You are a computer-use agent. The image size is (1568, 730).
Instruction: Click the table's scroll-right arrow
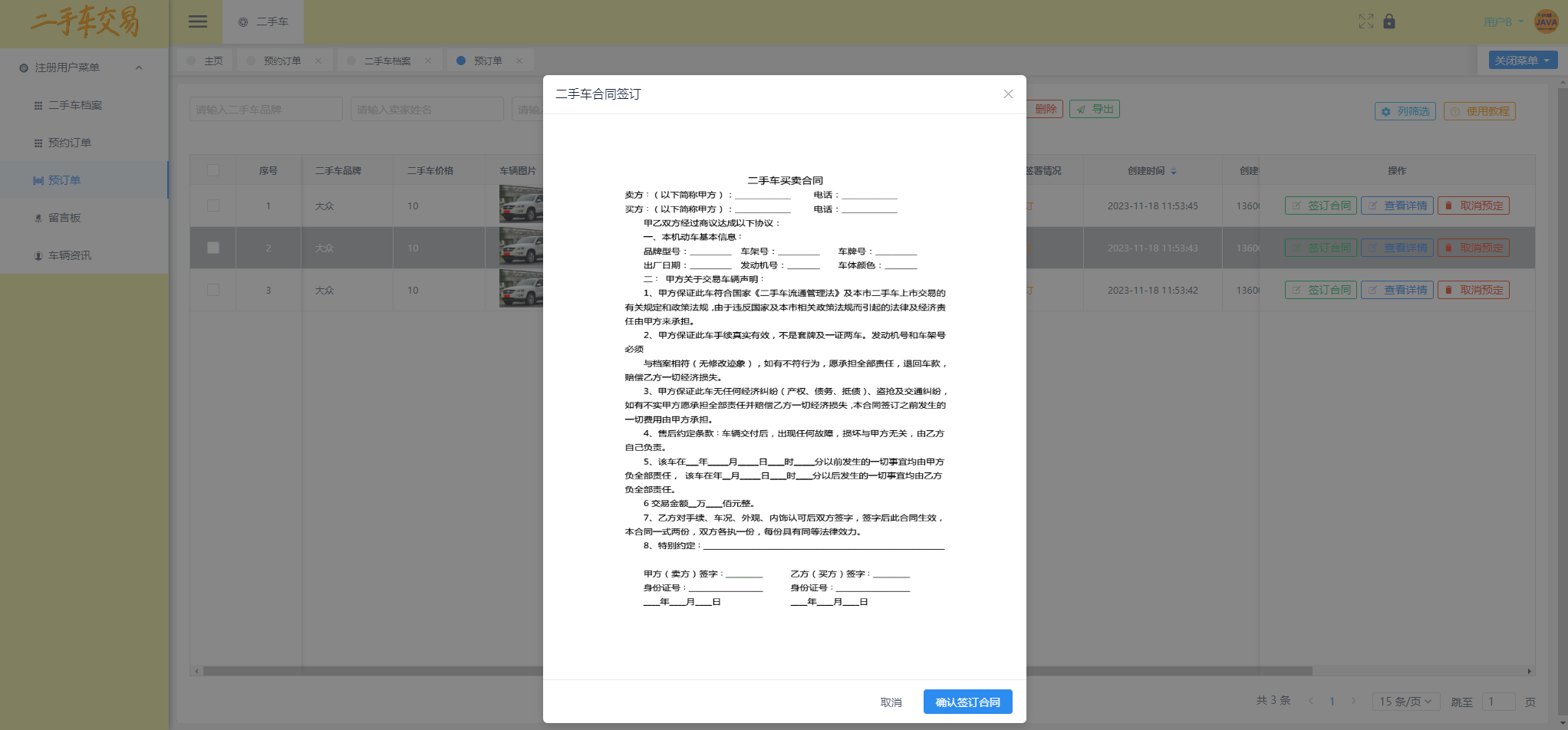pyautogui.click(x=1529, y=671)
